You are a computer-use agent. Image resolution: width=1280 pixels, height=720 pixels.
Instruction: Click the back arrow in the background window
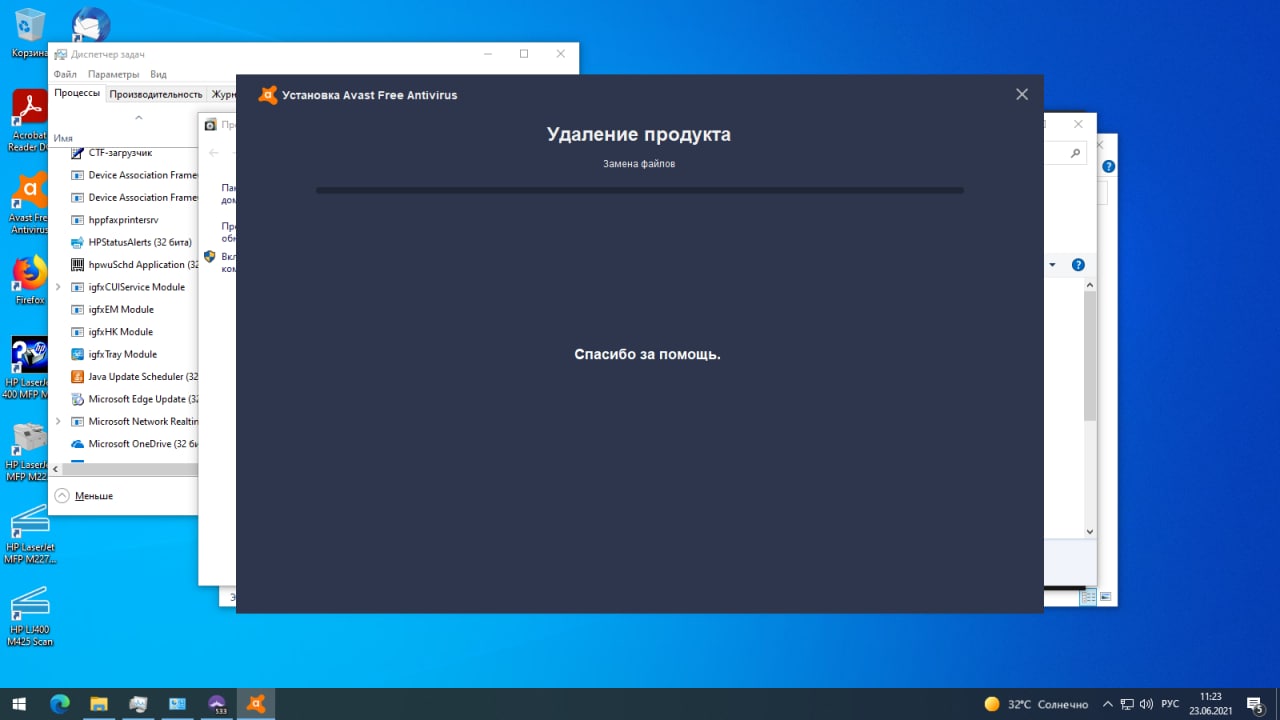tap(213, 153)
